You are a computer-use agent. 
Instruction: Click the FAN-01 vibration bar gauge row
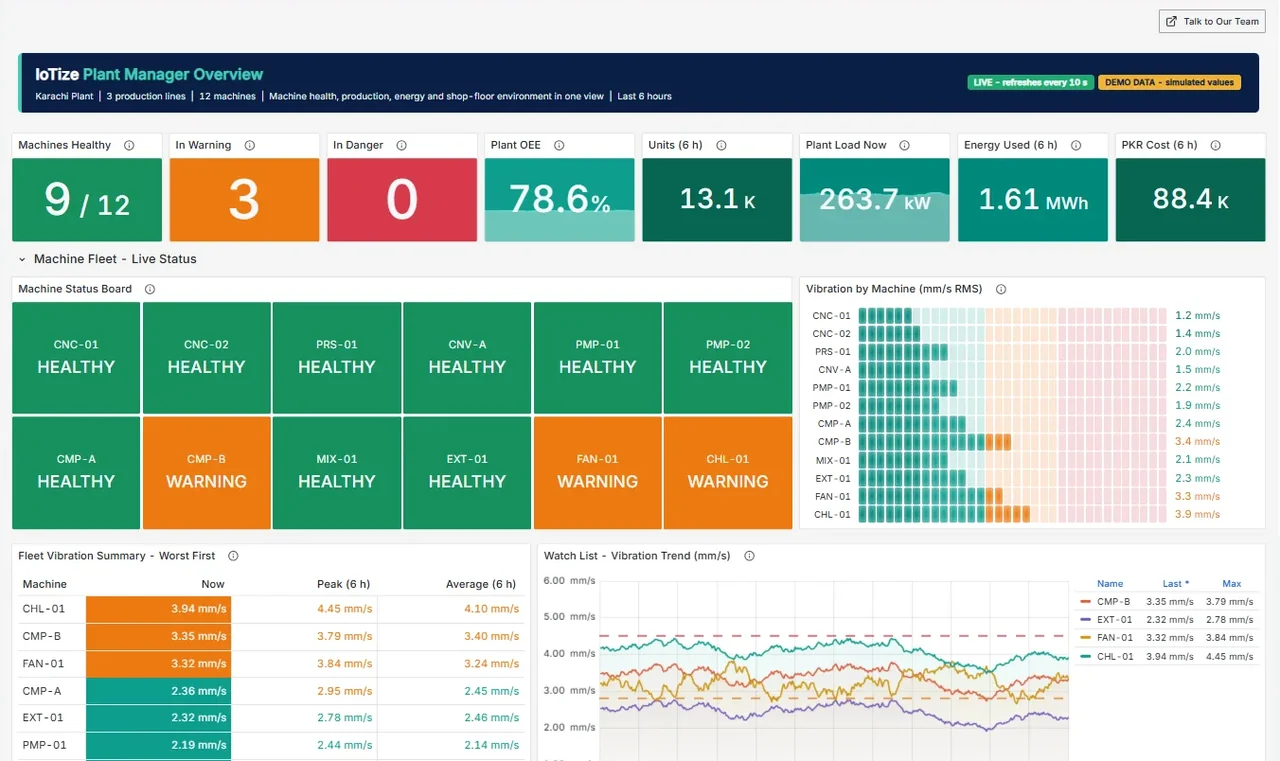pyautogui.click(x=1012, y=497)
